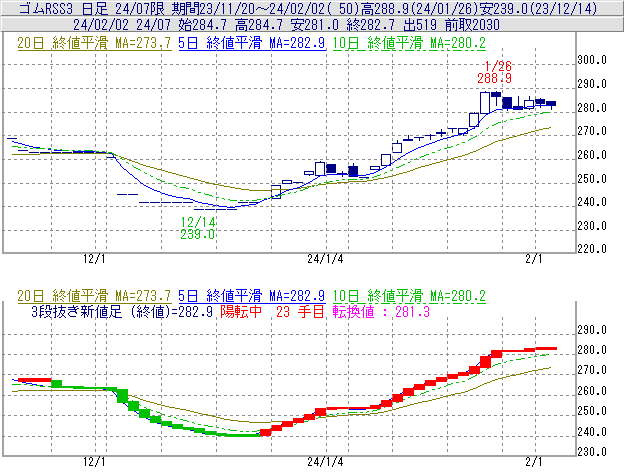Click the red 288.9 high price label
The image size is (624, 475).
coord(495,78)
